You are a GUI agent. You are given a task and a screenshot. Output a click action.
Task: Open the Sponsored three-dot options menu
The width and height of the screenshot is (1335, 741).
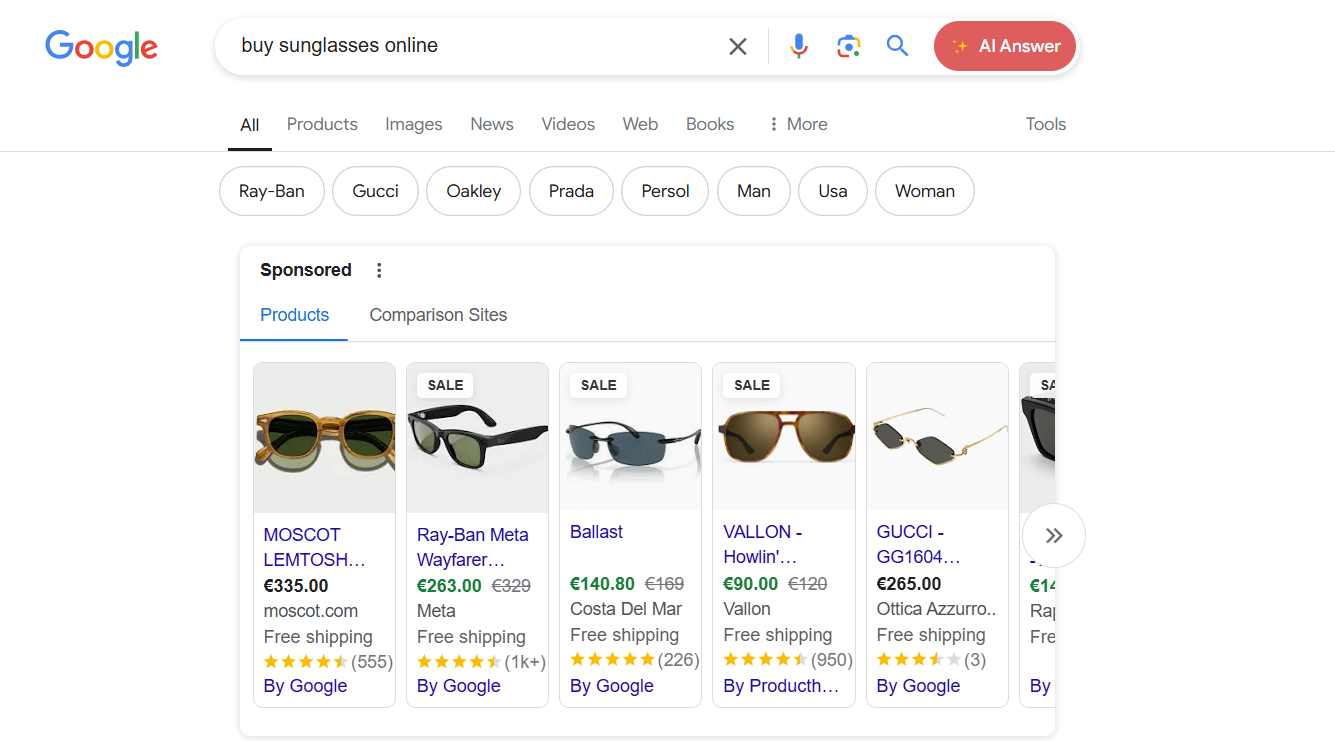(x=378, y=270)
